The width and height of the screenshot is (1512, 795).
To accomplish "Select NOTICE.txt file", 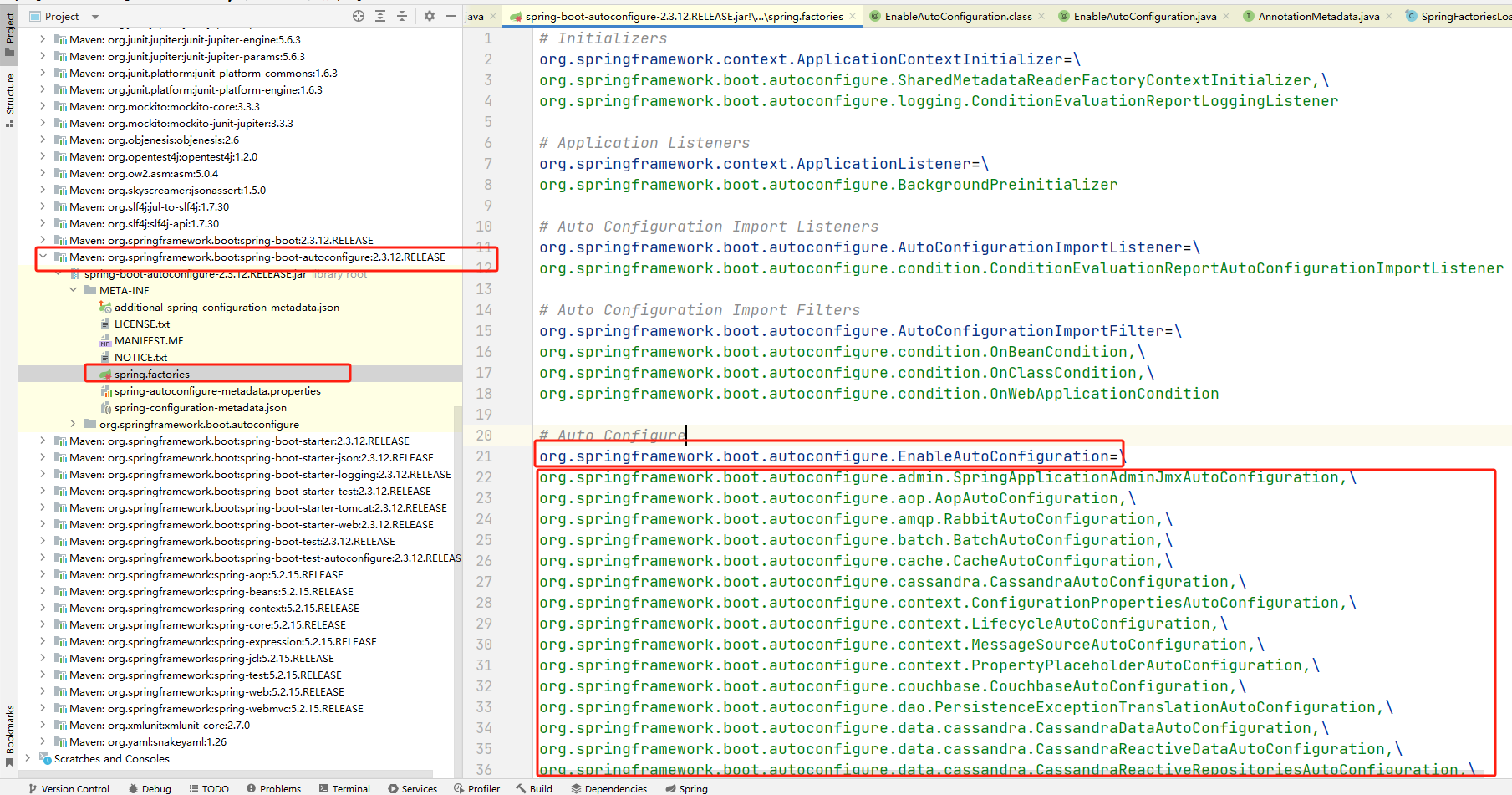I will click(x=140, y=357).
